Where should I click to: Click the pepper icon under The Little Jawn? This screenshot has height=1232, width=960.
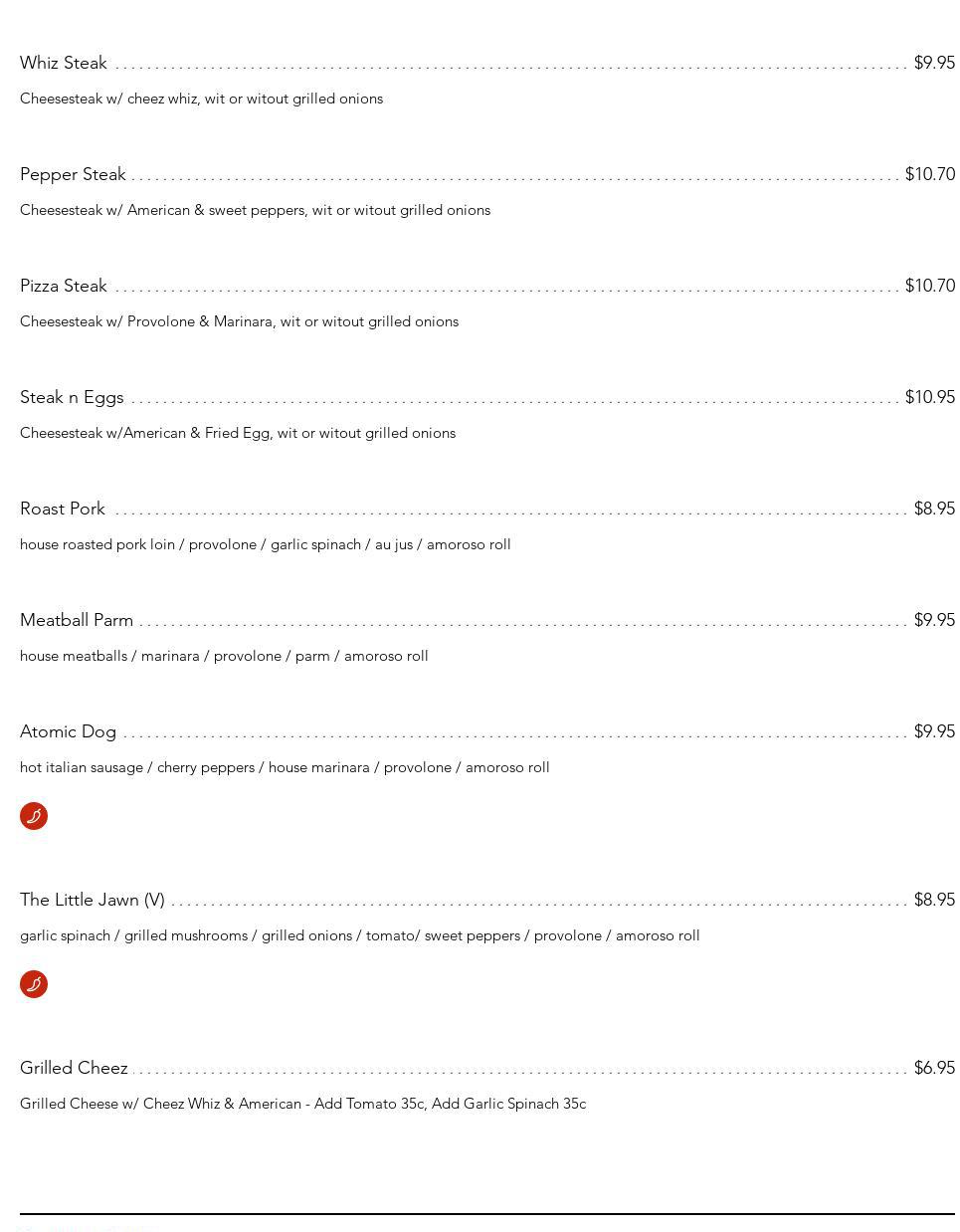point(34,984)
